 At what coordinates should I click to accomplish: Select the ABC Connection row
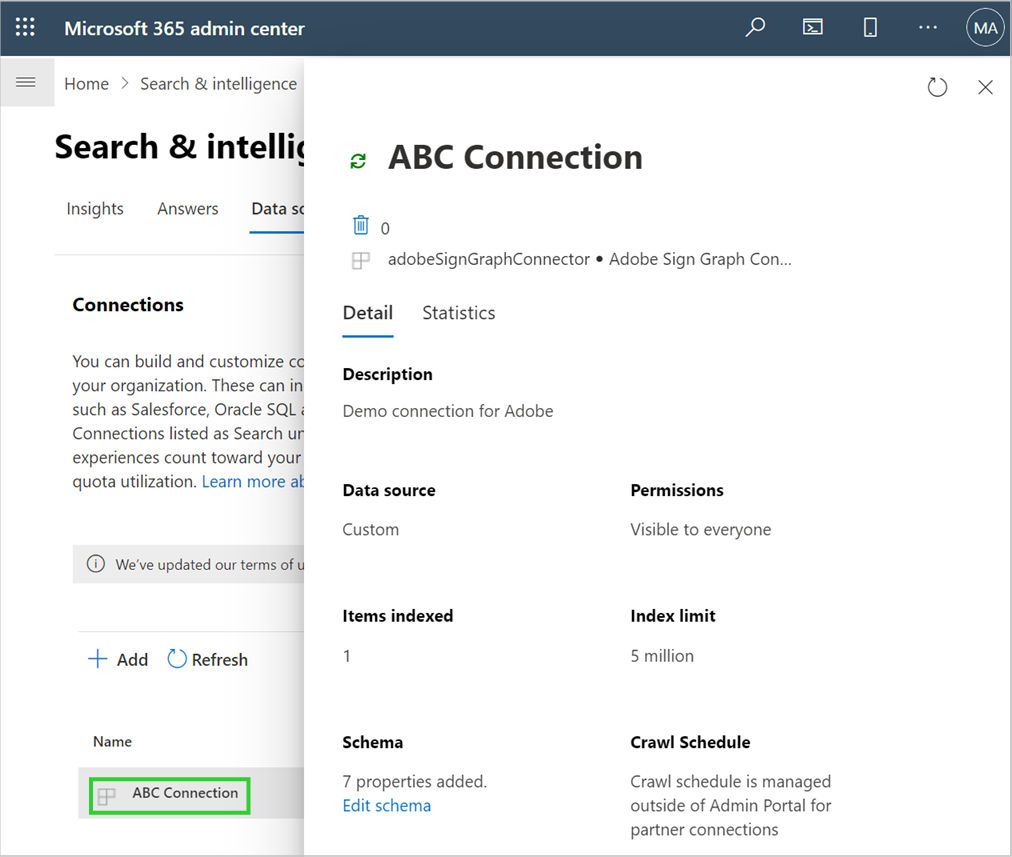point(185,794)
